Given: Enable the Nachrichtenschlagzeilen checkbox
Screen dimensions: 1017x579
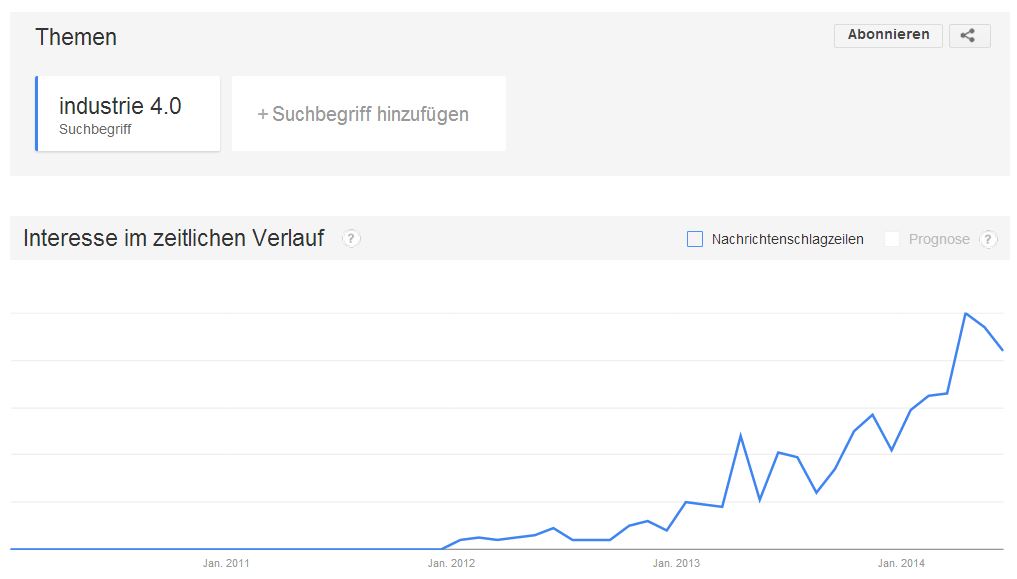Looking at the screenshot, I should [x=695, y=239].
